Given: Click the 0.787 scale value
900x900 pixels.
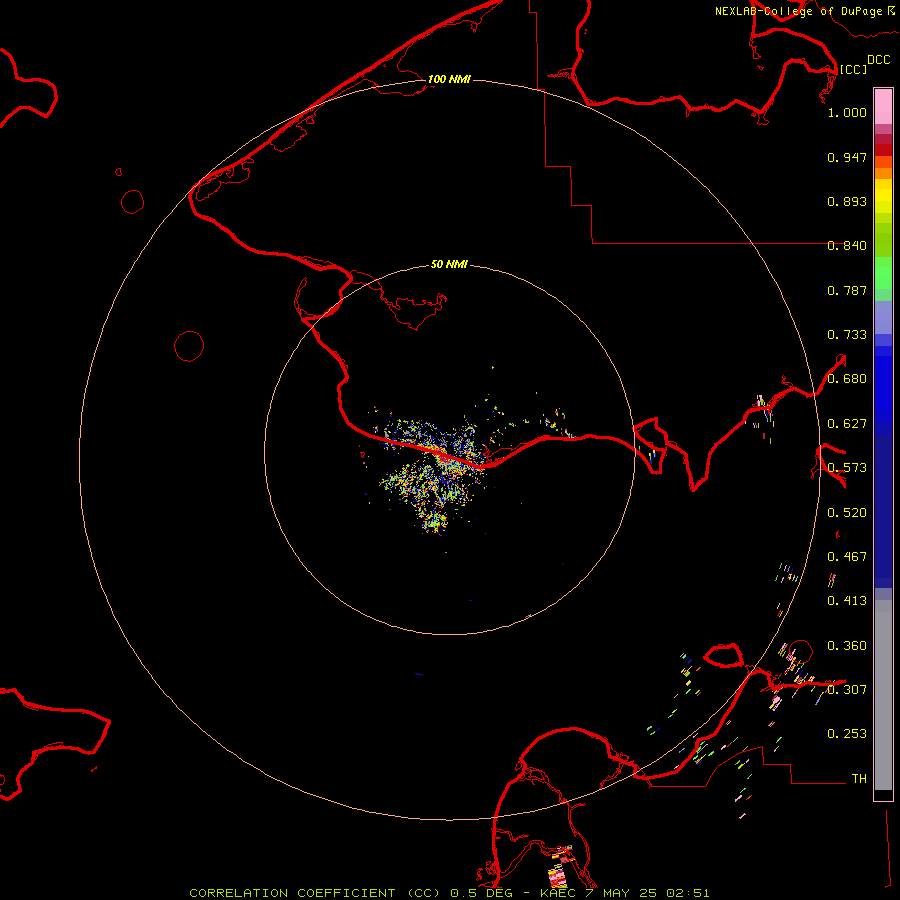Looking at the screenshot, I should point(847,290).
